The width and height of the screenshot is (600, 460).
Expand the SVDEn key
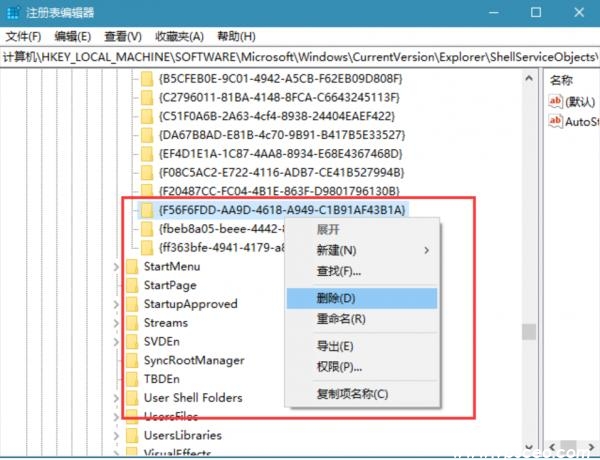click(x=117, y=342)
